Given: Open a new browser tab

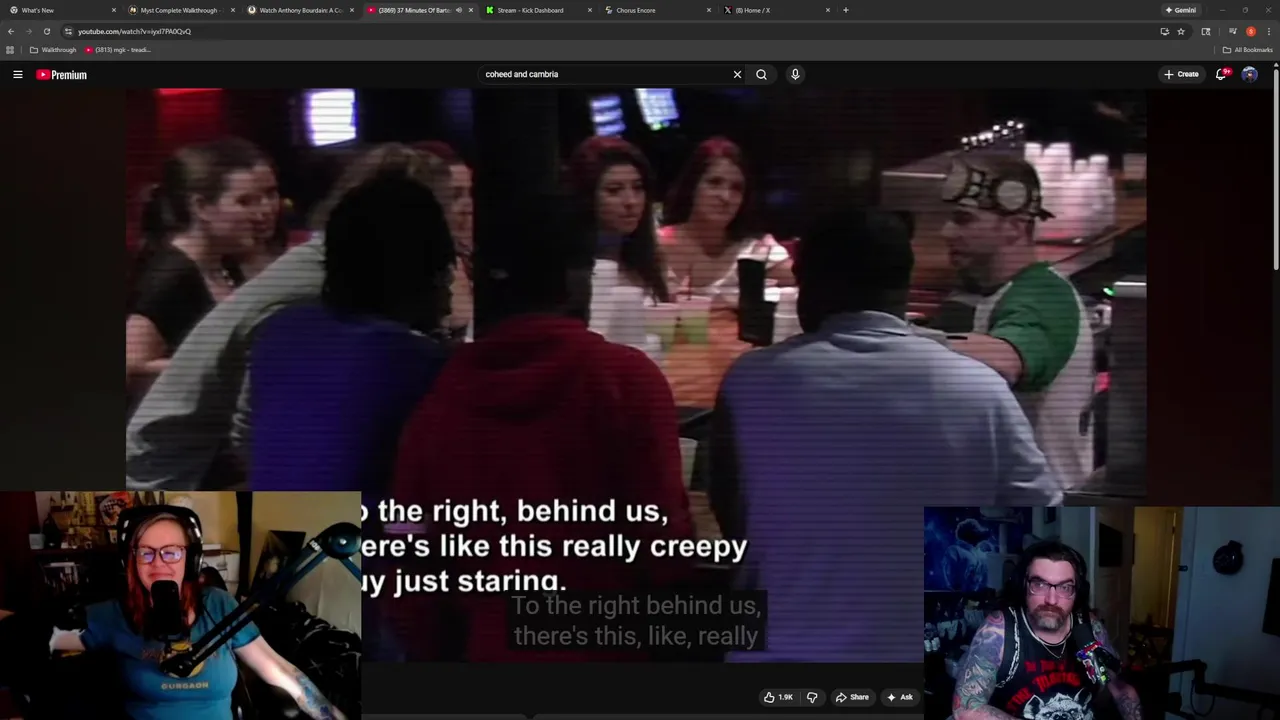Looking at the screenshot, I should (846, 10).
